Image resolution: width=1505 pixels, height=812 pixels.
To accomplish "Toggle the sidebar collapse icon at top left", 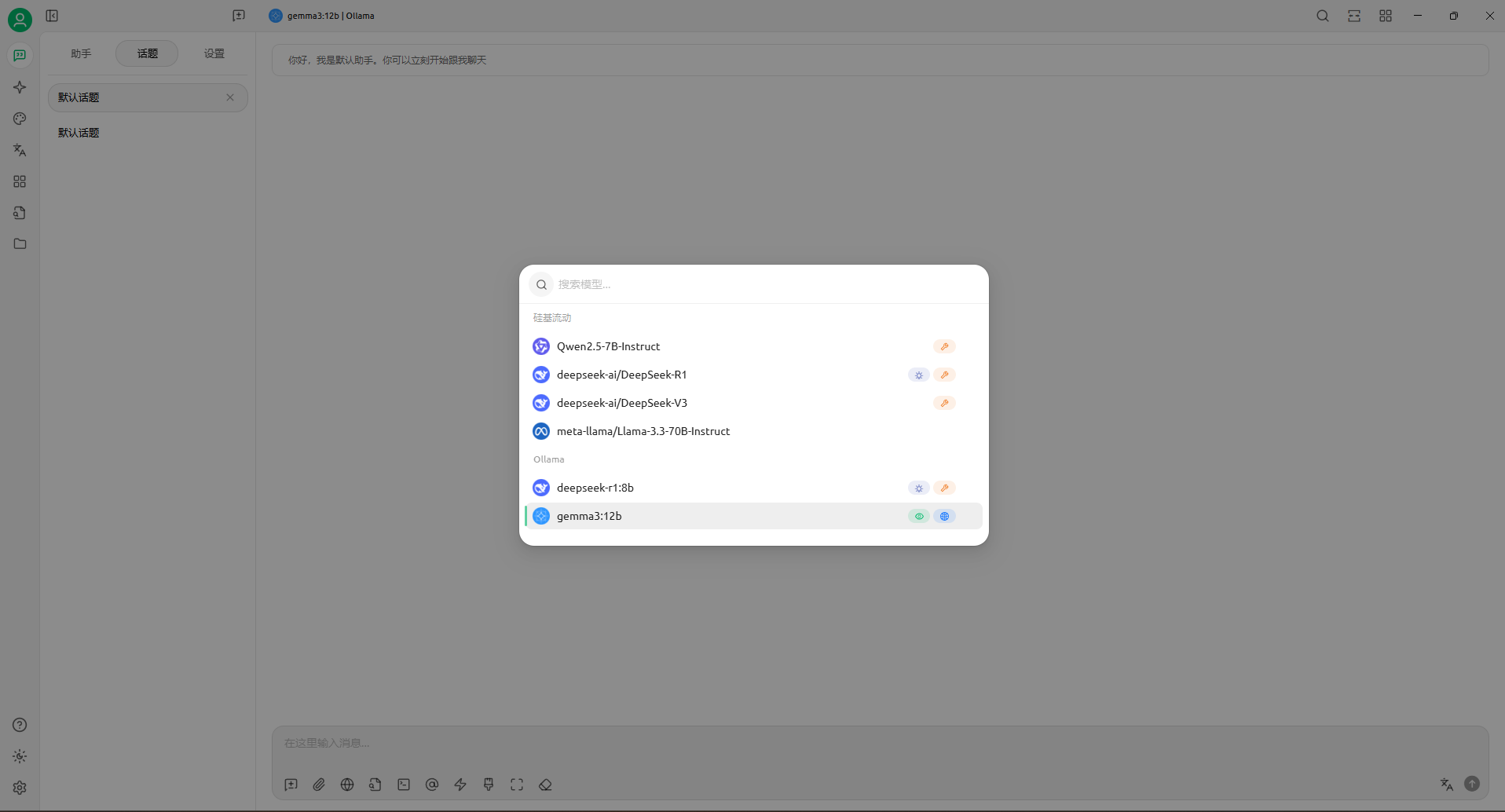I will (x=52, y=16).
